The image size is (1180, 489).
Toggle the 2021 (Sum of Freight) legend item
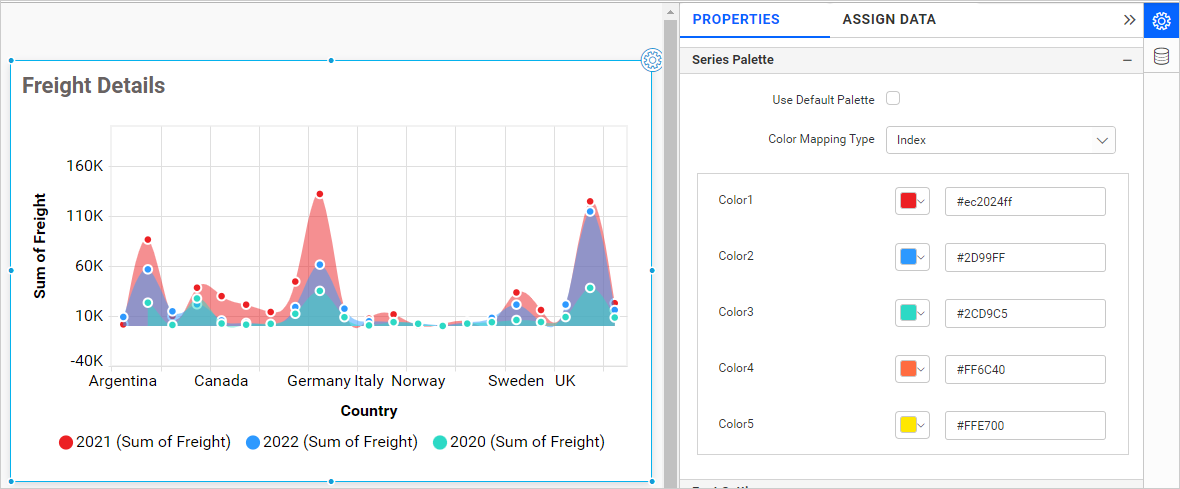(145, 442)
